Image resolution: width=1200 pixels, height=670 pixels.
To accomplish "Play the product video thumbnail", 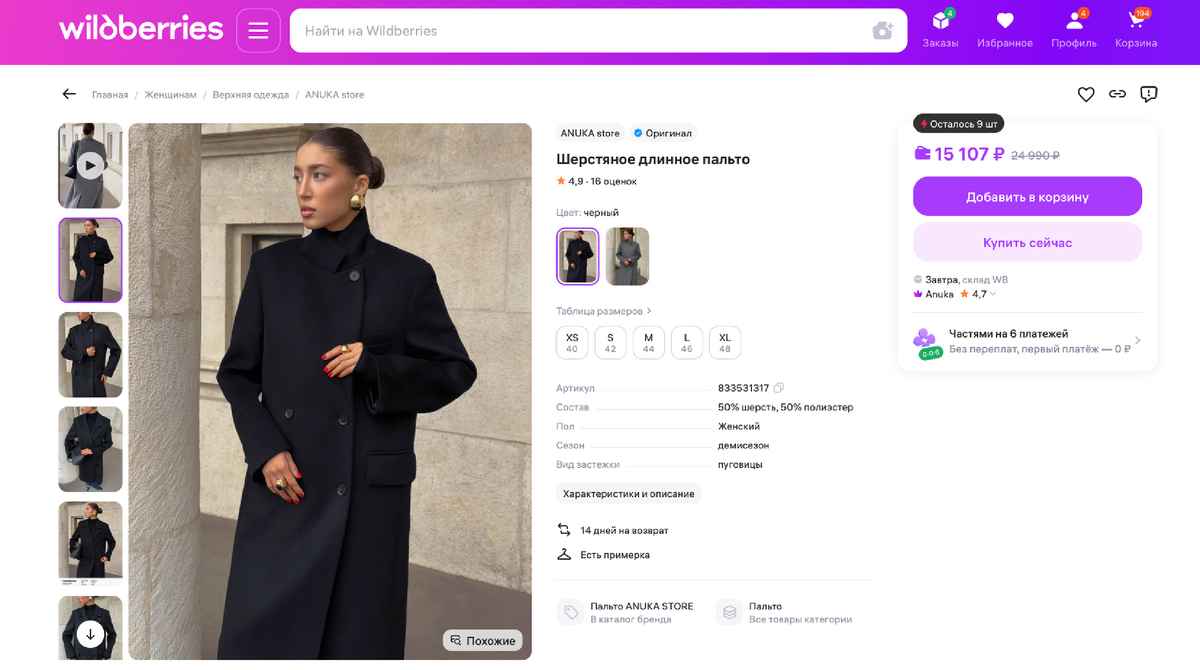I will tap(90, 166).
